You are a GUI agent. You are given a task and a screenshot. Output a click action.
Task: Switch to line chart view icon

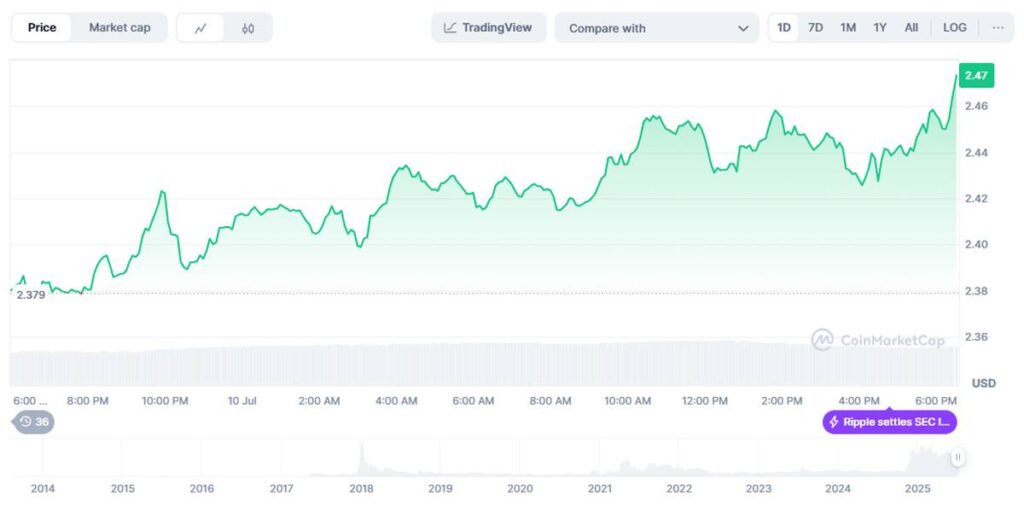click(200, 28)
